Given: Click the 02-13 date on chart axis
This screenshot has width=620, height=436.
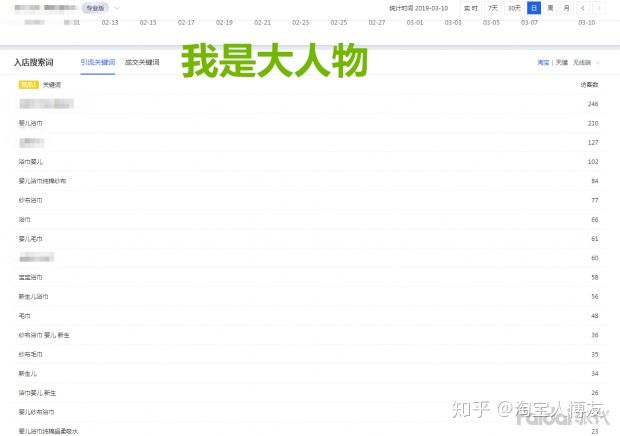Looking at the screenshot, I should click(110, 23).
